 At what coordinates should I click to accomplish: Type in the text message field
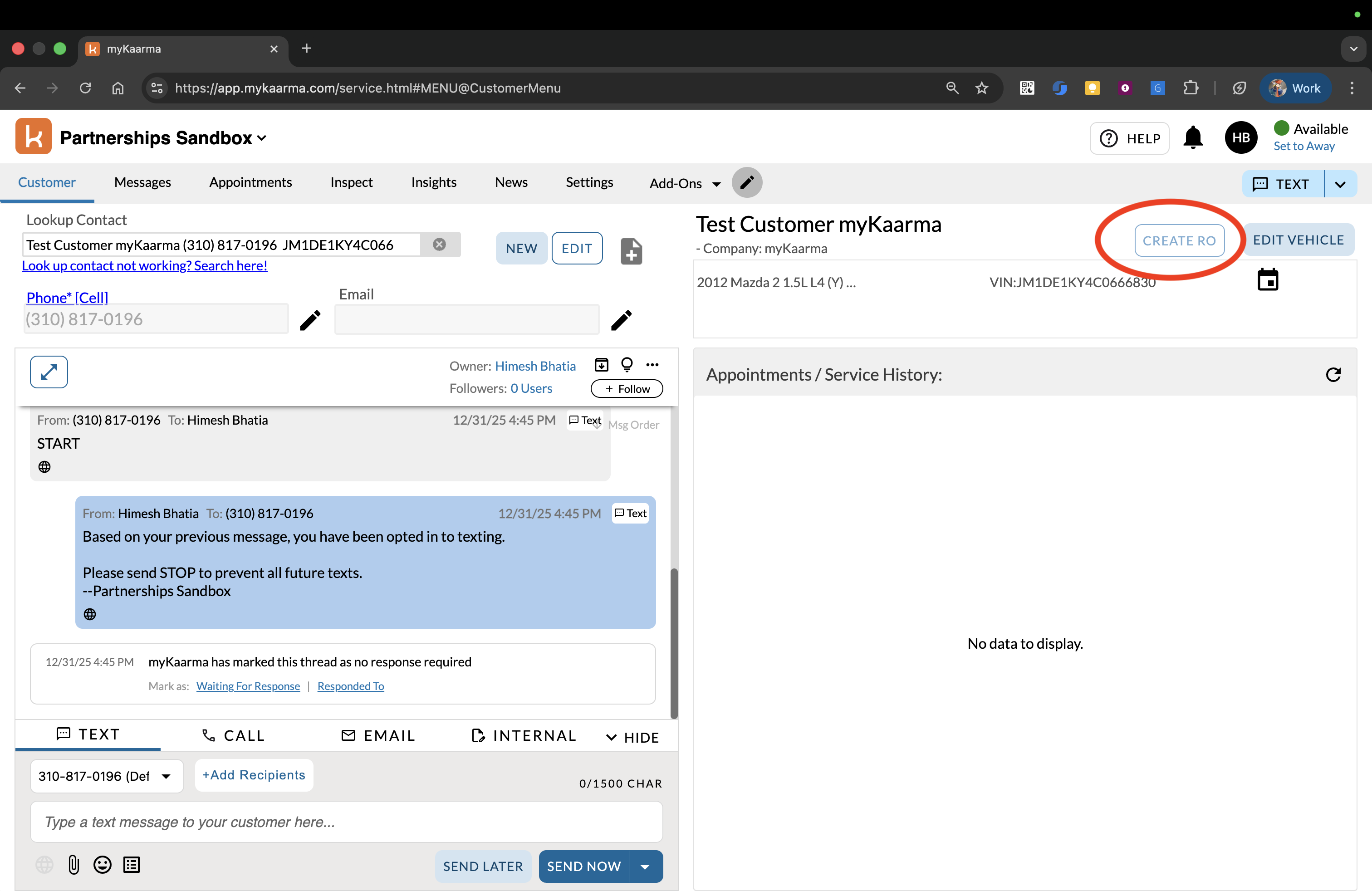tap(346, 822)
